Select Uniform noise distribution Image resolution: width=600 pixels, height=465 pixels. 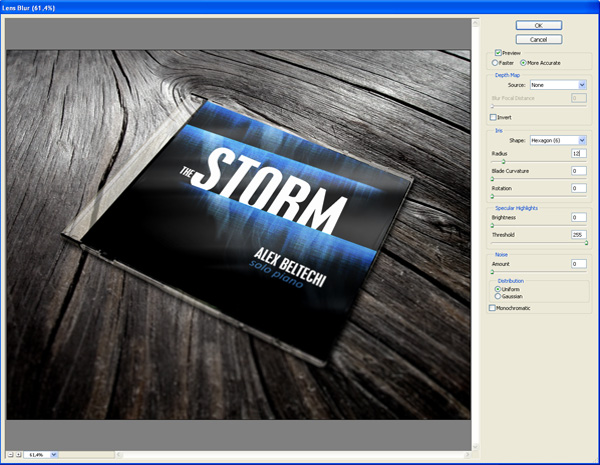point(498,289)
